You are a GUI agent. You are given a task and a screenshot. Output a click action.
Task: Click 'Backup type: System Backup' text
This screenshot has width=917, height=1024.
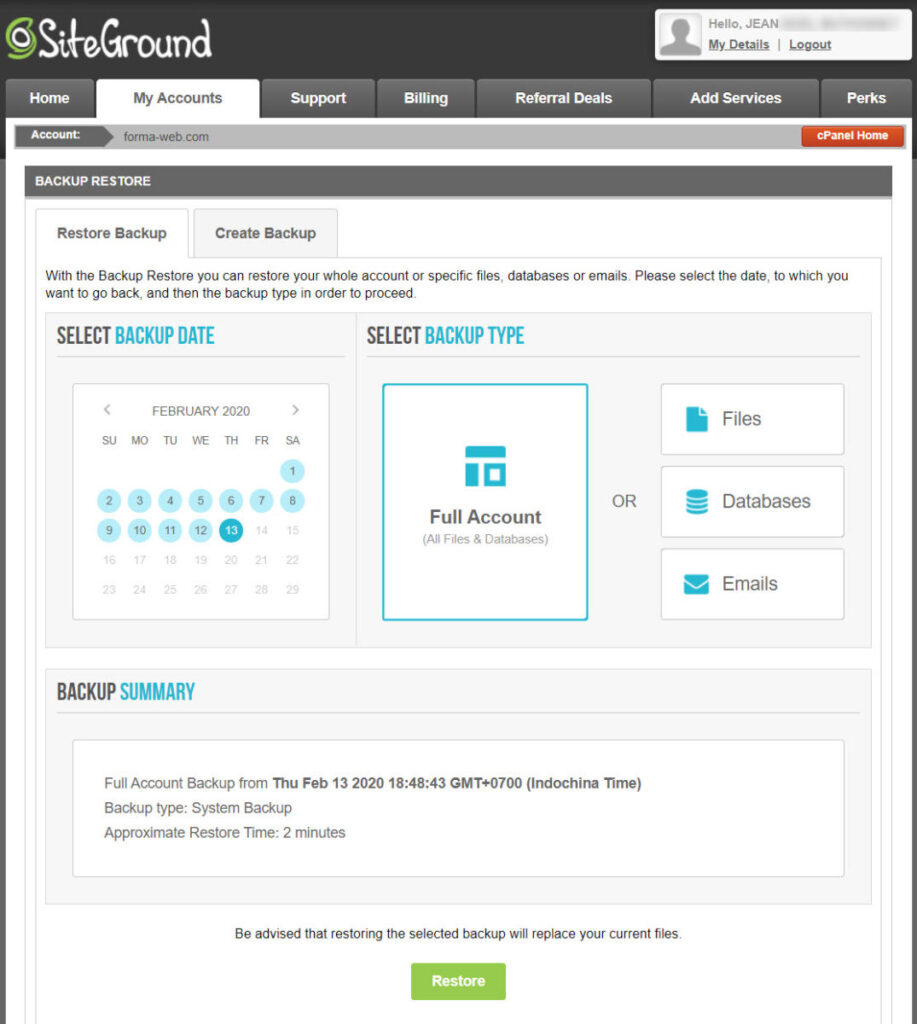[x=198, y=808]
